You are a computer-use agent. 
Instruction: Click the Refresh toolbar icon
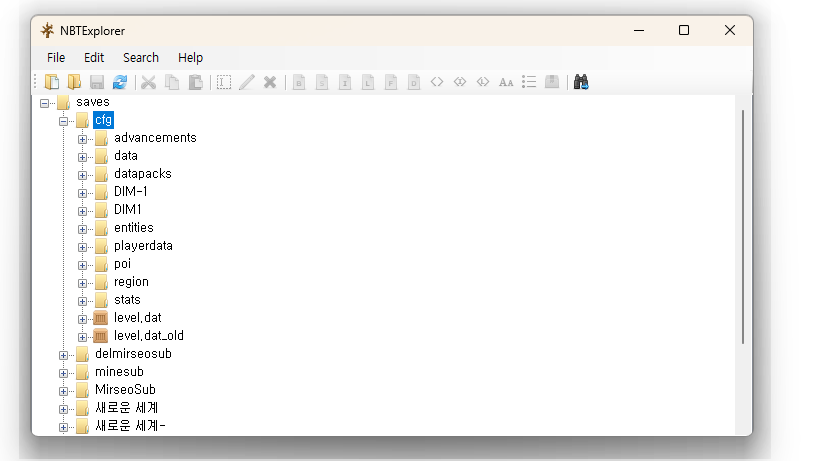(x=120, y=82)
